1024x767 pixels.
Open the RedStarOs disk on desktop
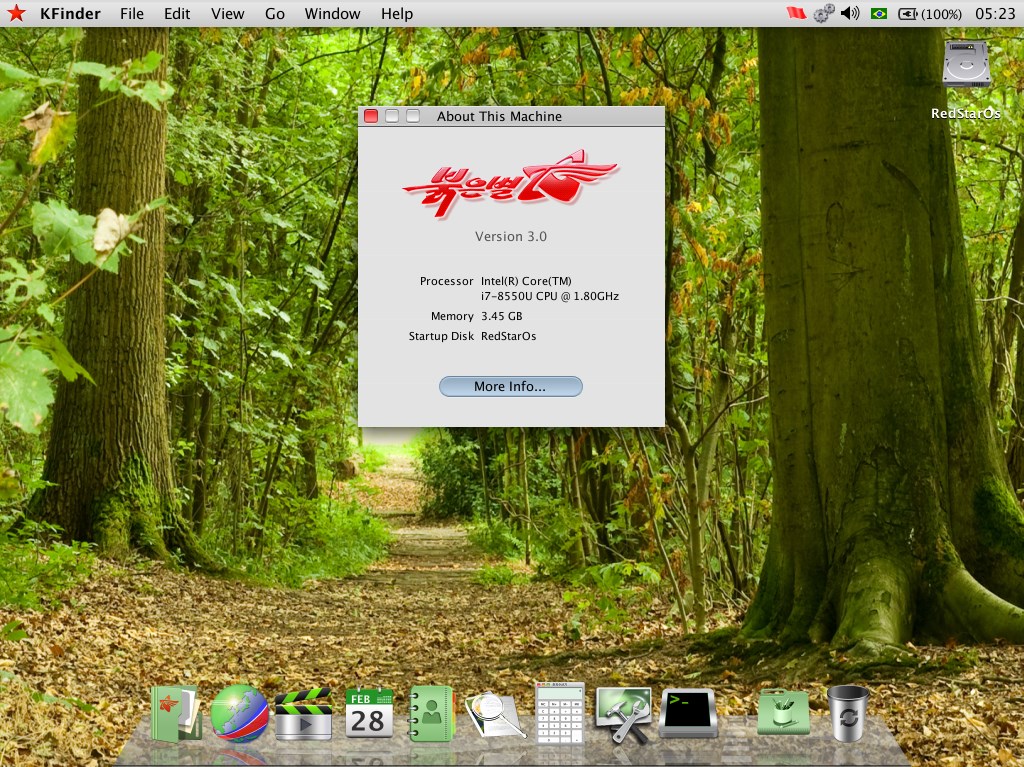(966, 68)
